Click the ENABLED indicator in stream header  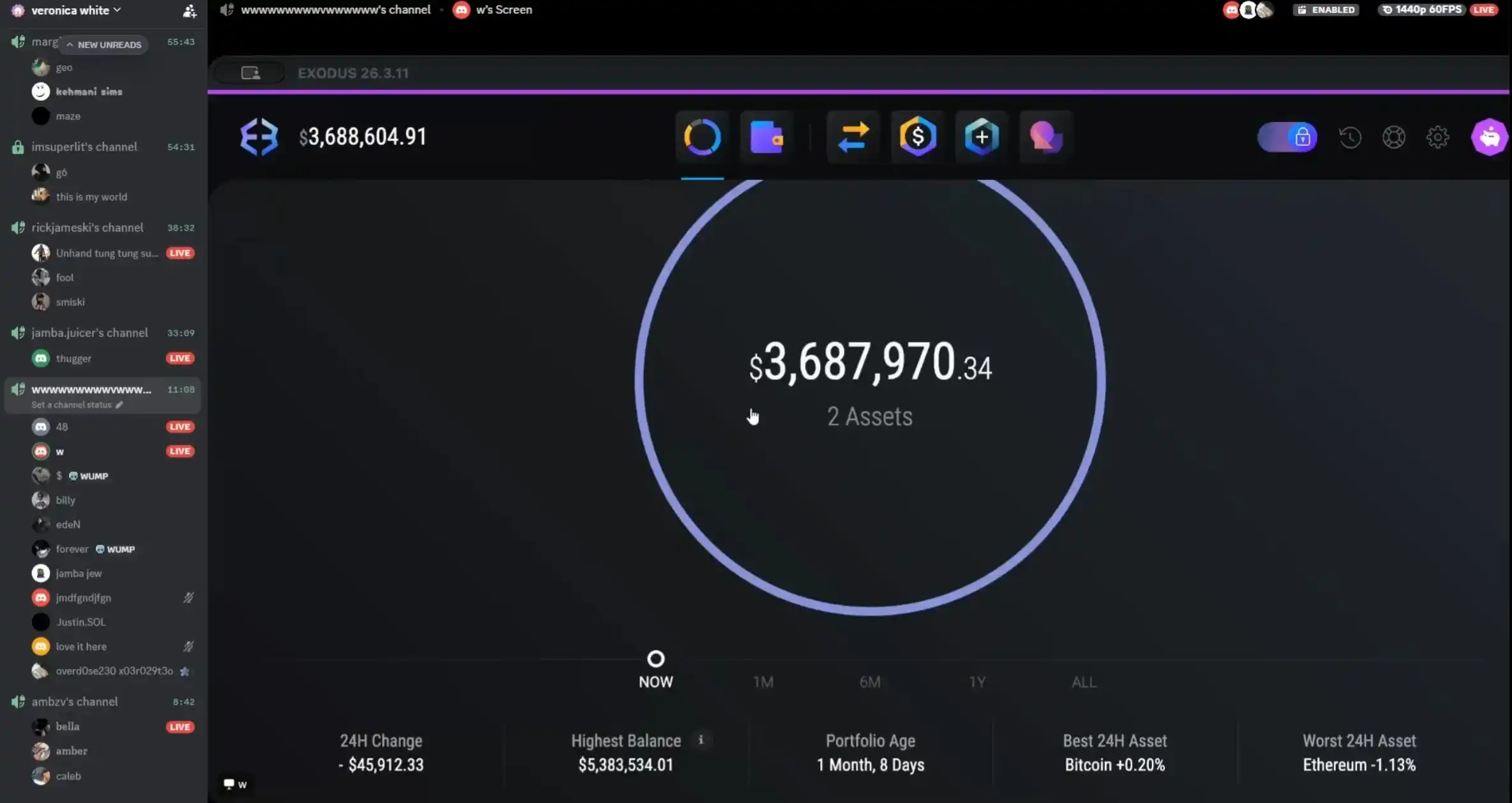point(1326,10)
